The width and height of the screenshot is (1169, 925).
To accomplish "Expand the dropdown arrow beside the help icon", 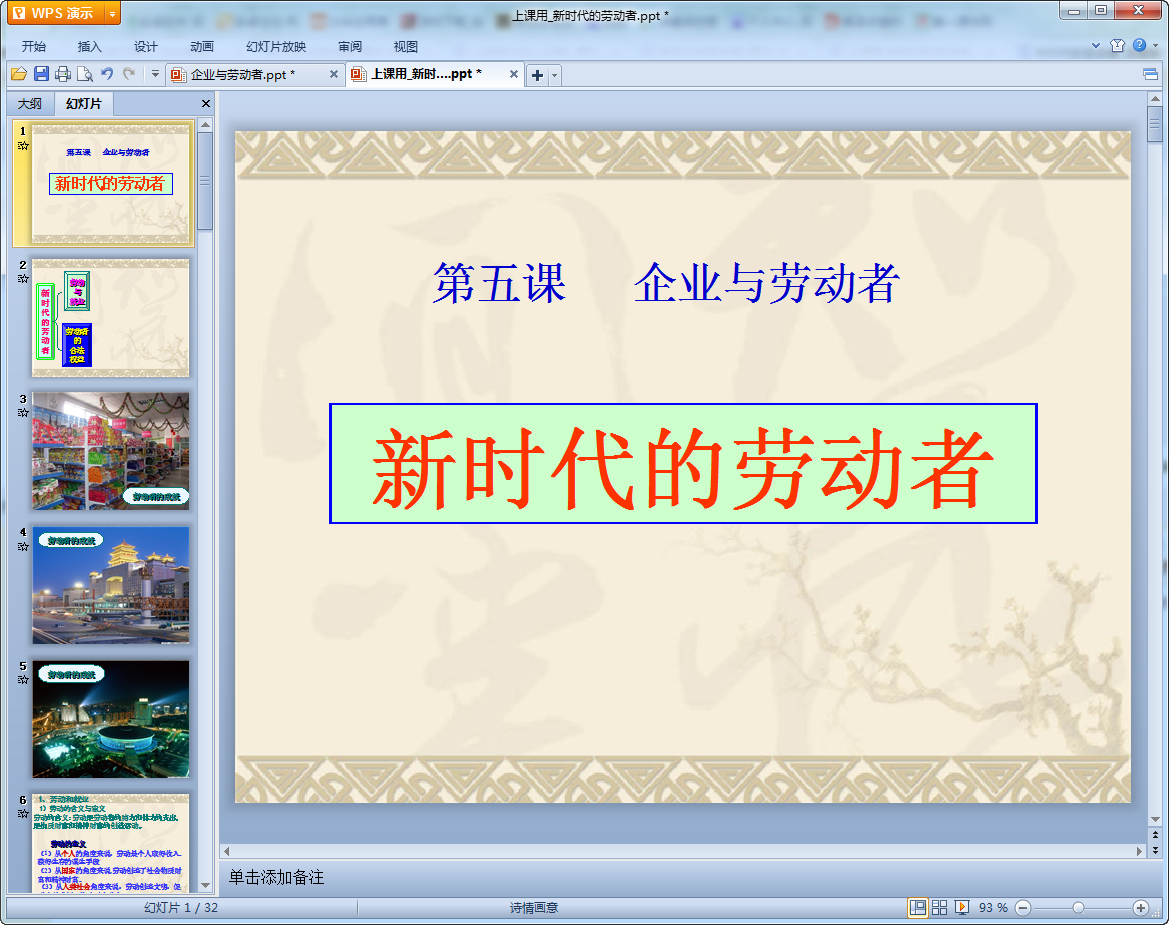I will 1156,45.
